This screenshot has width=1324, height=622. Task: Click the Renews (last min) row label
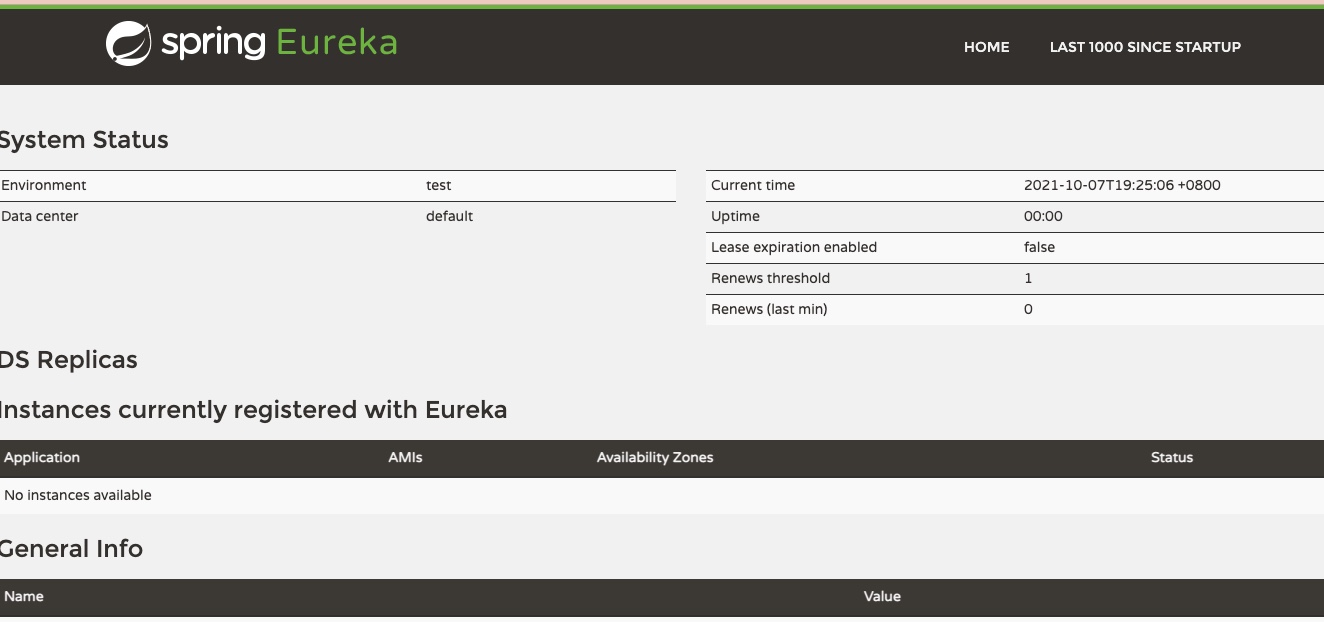[769, 309]
